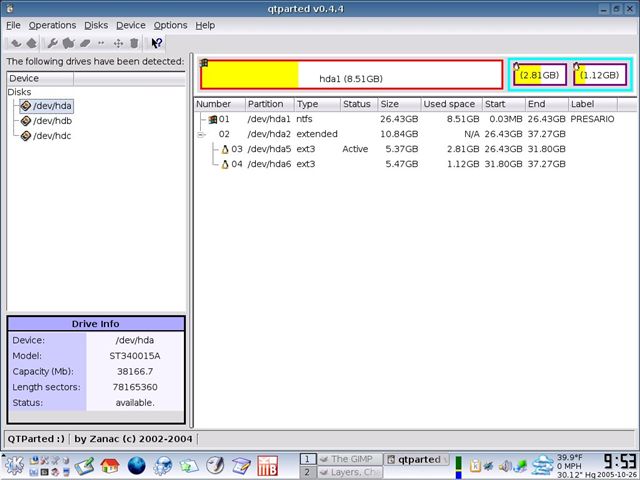
Task: Click the qtparted taskbar entry
Action: [x=416, y=460]
